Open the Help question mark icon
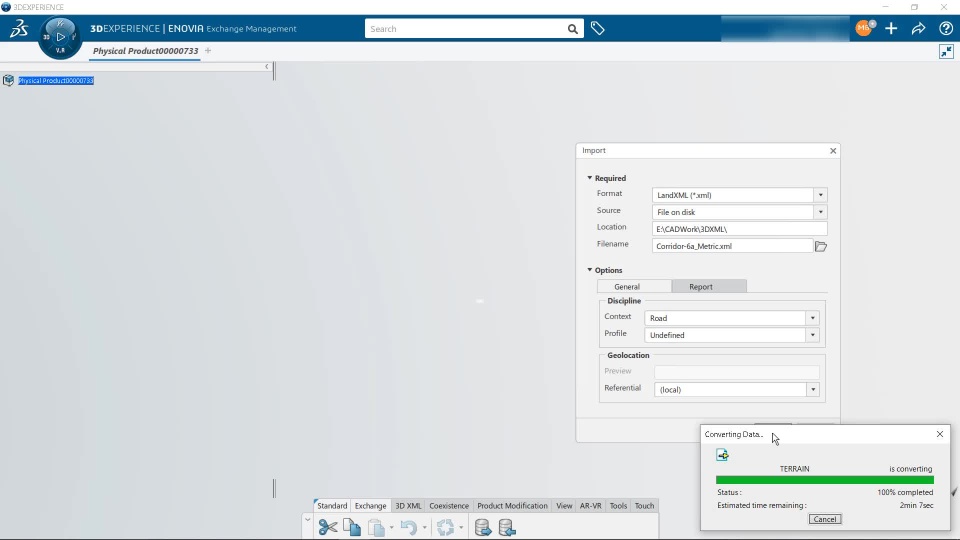This screenshot has width=960, height=540. tap(946, 28)
